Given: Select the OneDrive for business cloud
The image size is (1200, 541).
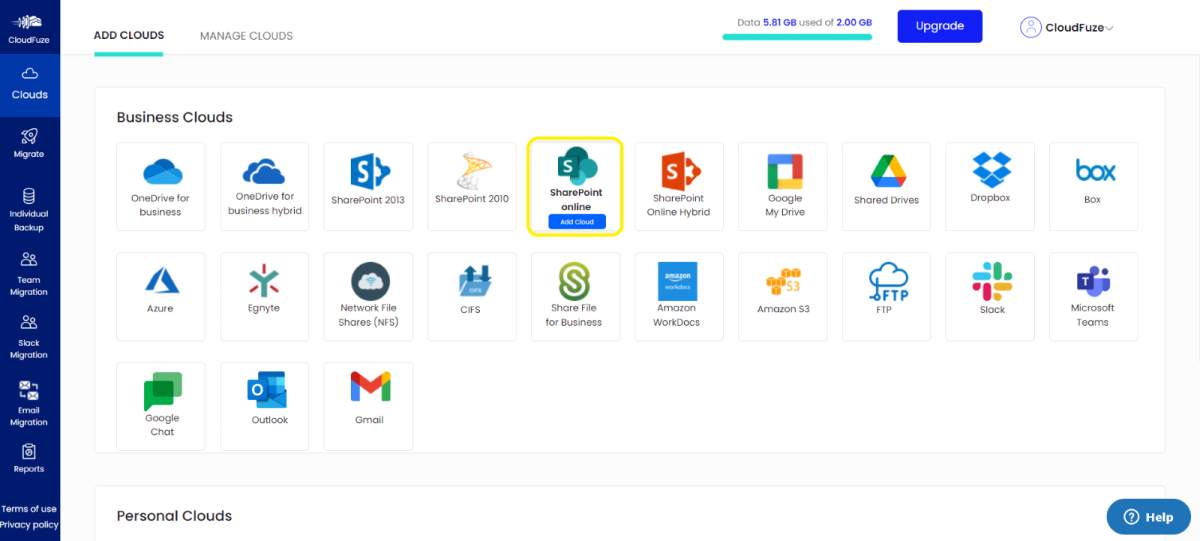Looking at the screenshot, I should point(161,186).
